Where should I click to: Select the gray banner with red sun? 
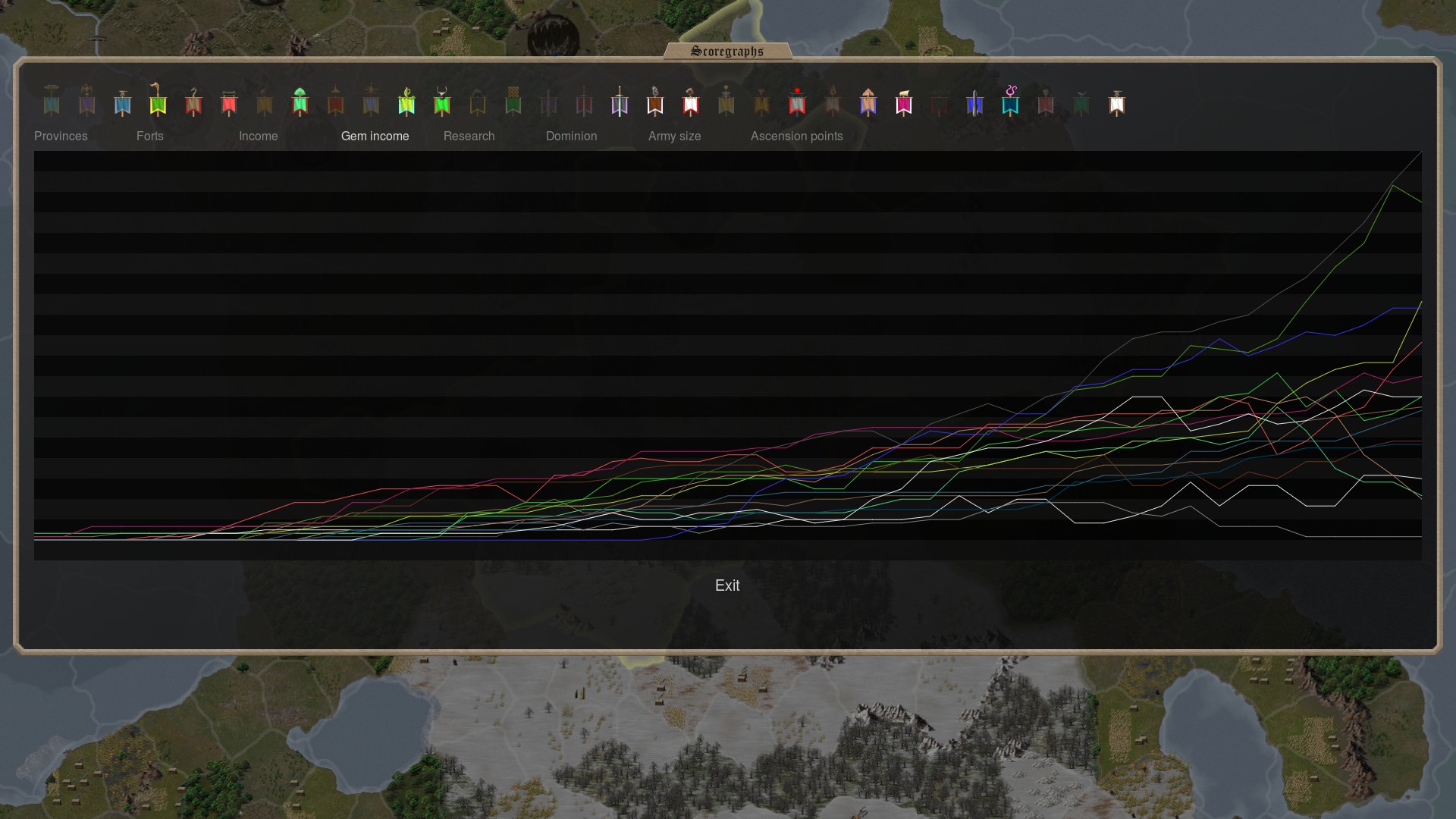pos(797,101)
